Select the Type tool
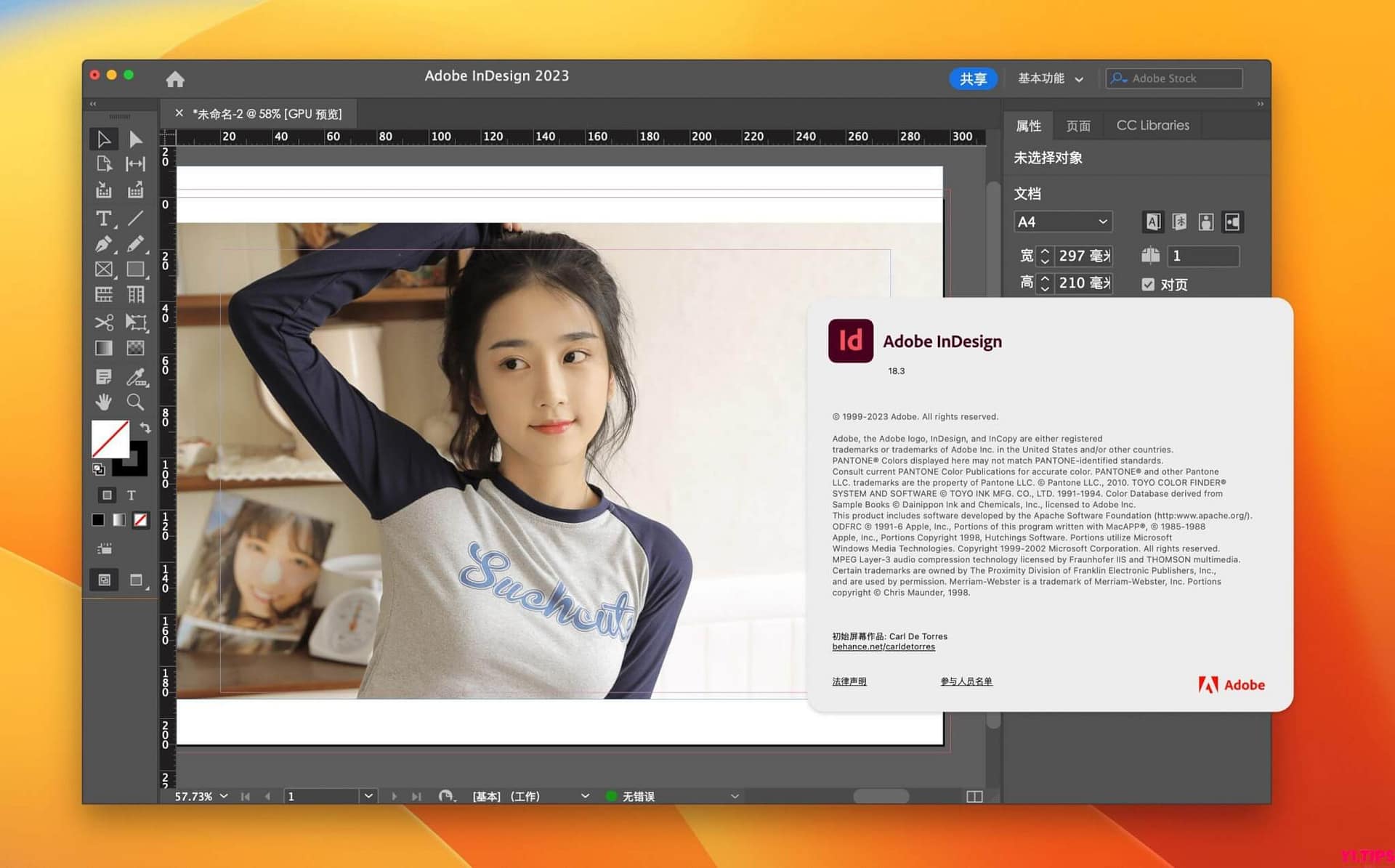The height and width of the screenshot is (868, 1395). pos(102,218)
